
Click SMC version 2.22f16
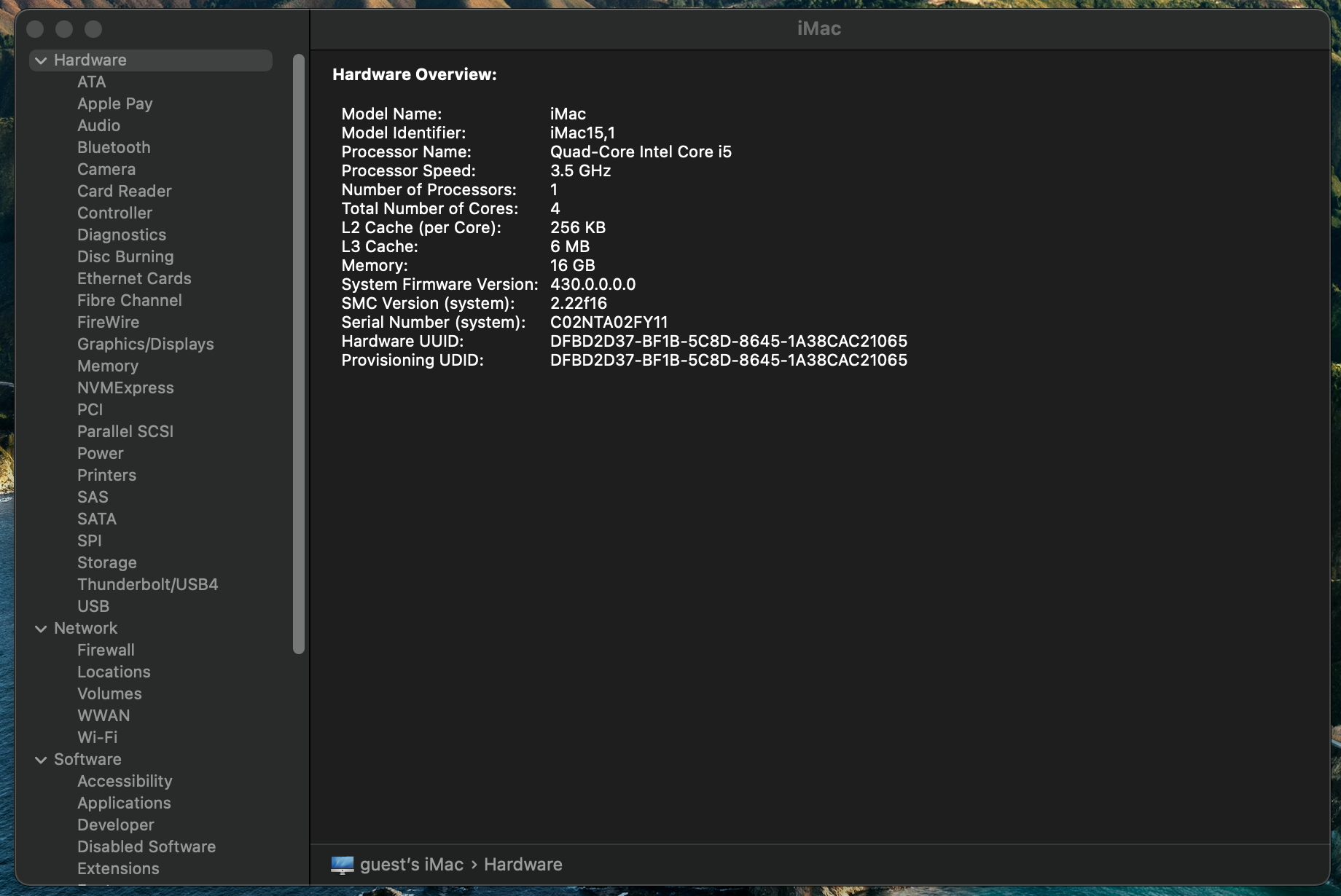coord(579,303)
